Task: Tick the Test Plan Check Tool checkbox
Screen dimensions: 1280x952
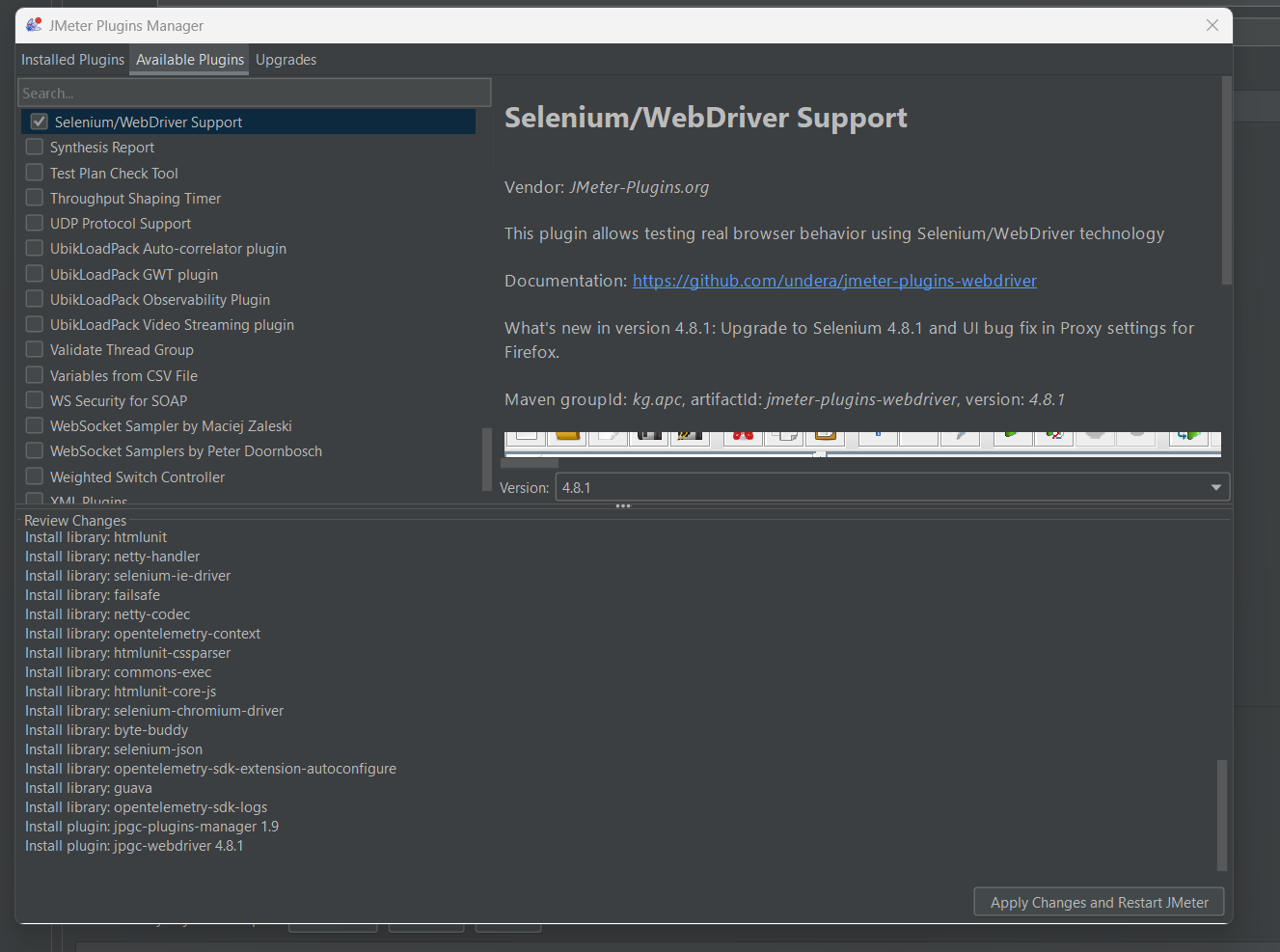Action: 35,173
